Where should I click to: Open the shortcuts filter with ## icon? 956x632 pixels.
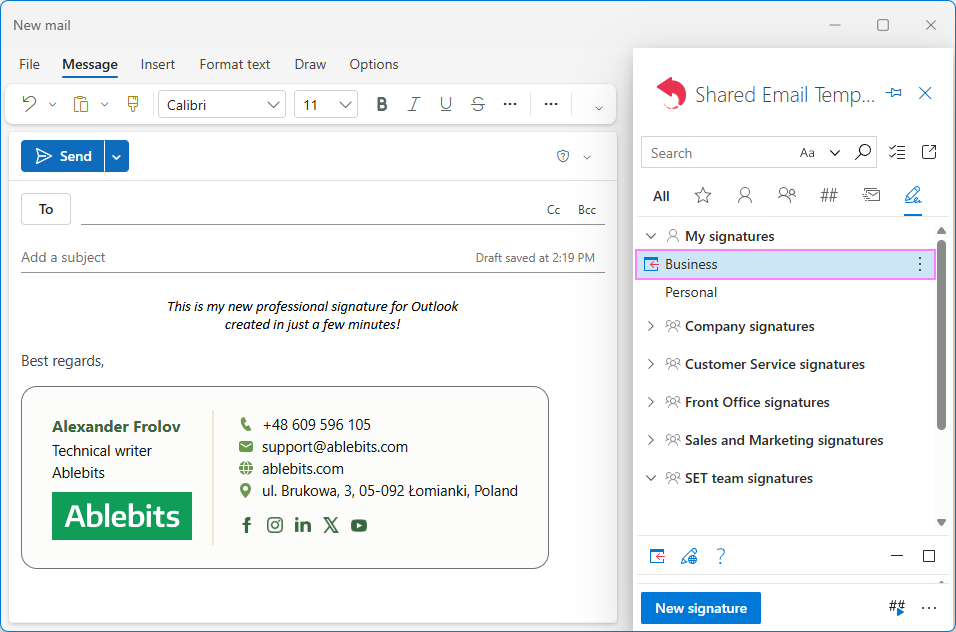click(829, 195)
